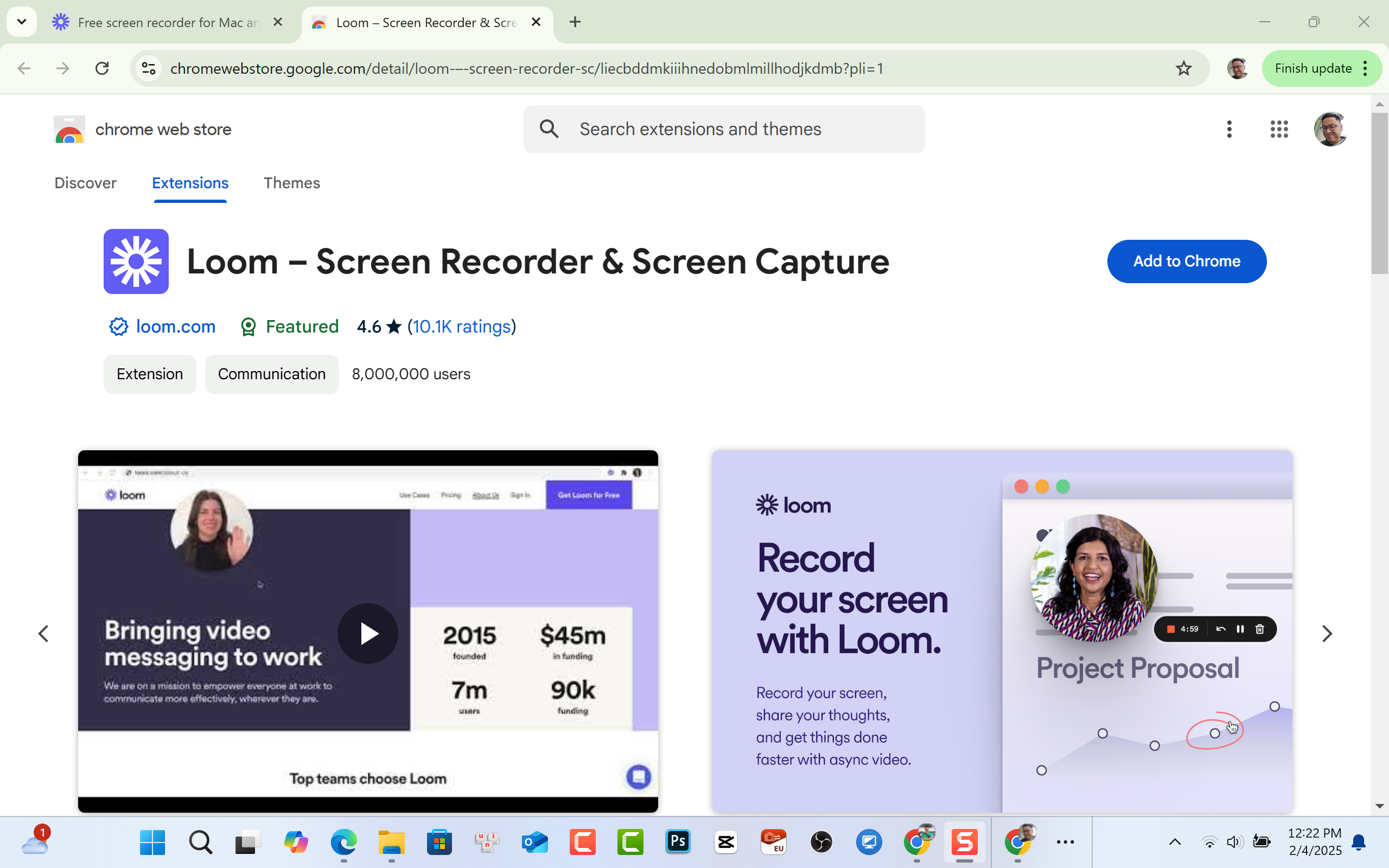Open the tab search dropdown

pos(21,22)
